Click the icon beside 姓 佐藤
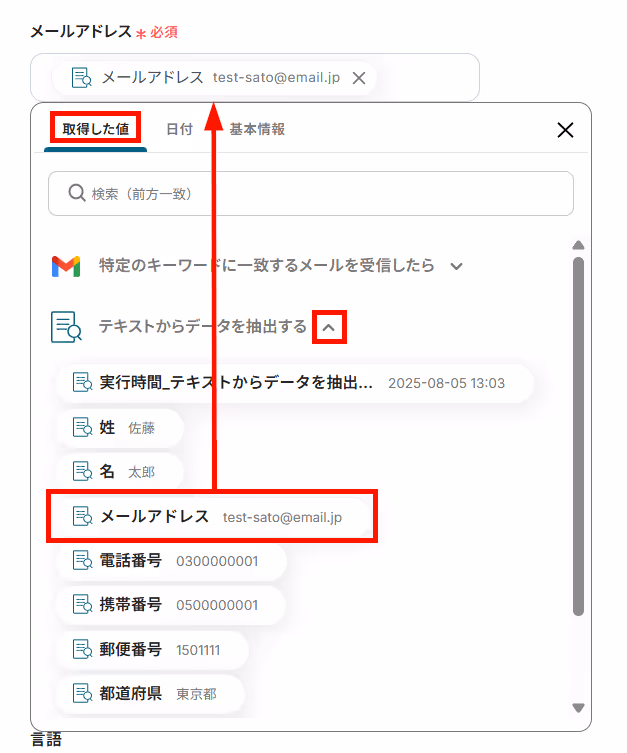Screen dimensions: 627x753 (82, 427)
